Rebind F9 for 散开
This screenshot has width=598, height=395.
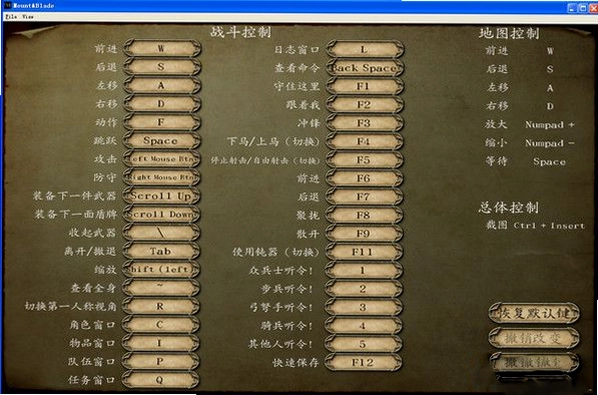click(364, 233)
